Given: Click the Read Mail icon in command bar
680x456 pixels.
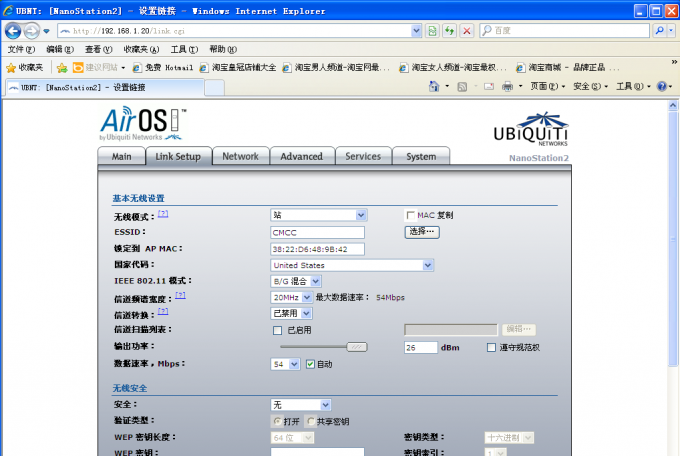Looking at the screenshot, I should [x=489, y=87].
